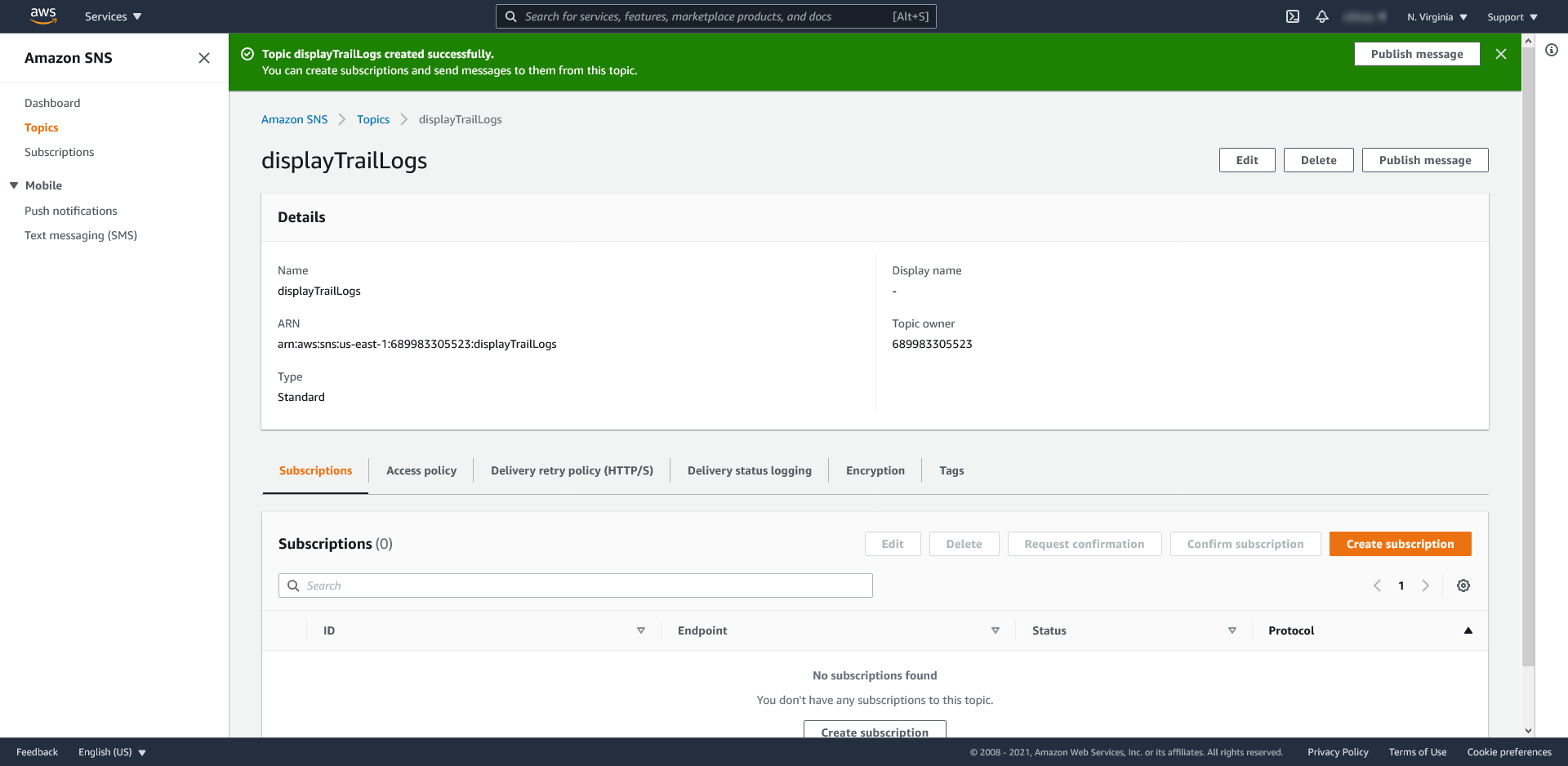The height and width of the screenshot is (766, 1568).
Task: Switch to the Tags tab
Action: tap(951, 470)
